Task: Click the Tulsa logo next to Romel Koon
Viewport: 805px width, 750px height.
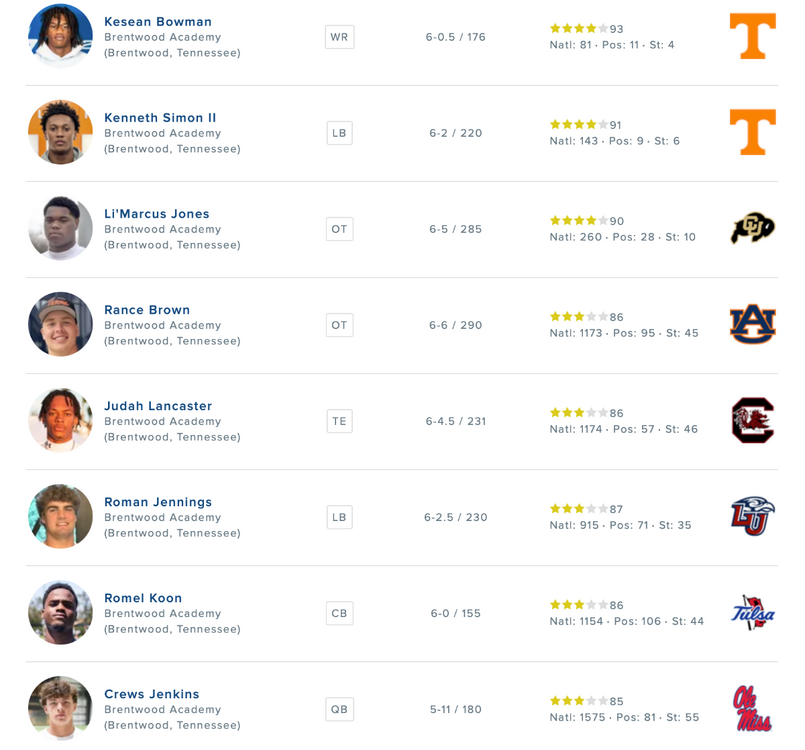Action: coord(753,612)
